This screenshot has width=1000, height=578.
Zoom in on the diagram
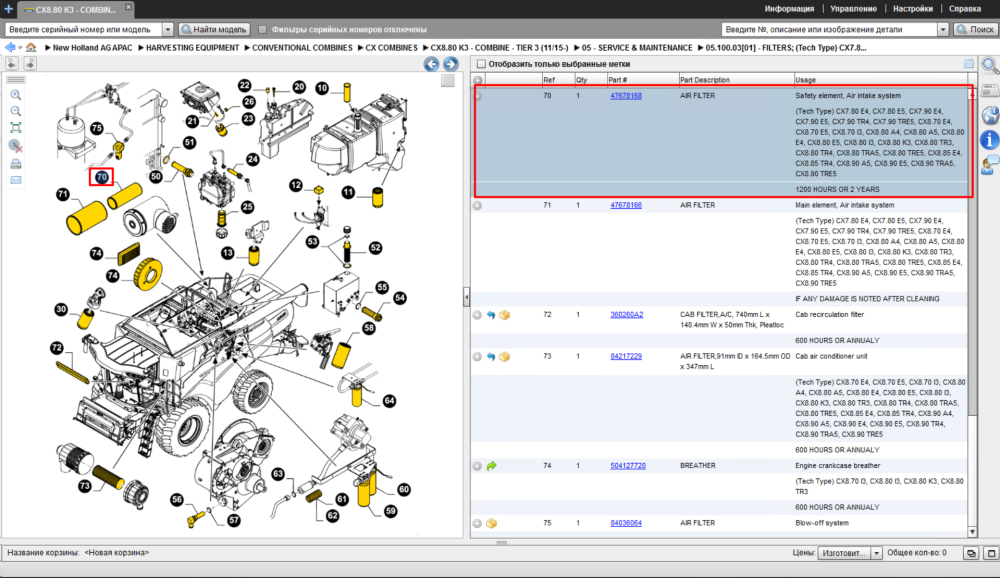(x=16, y=95)
